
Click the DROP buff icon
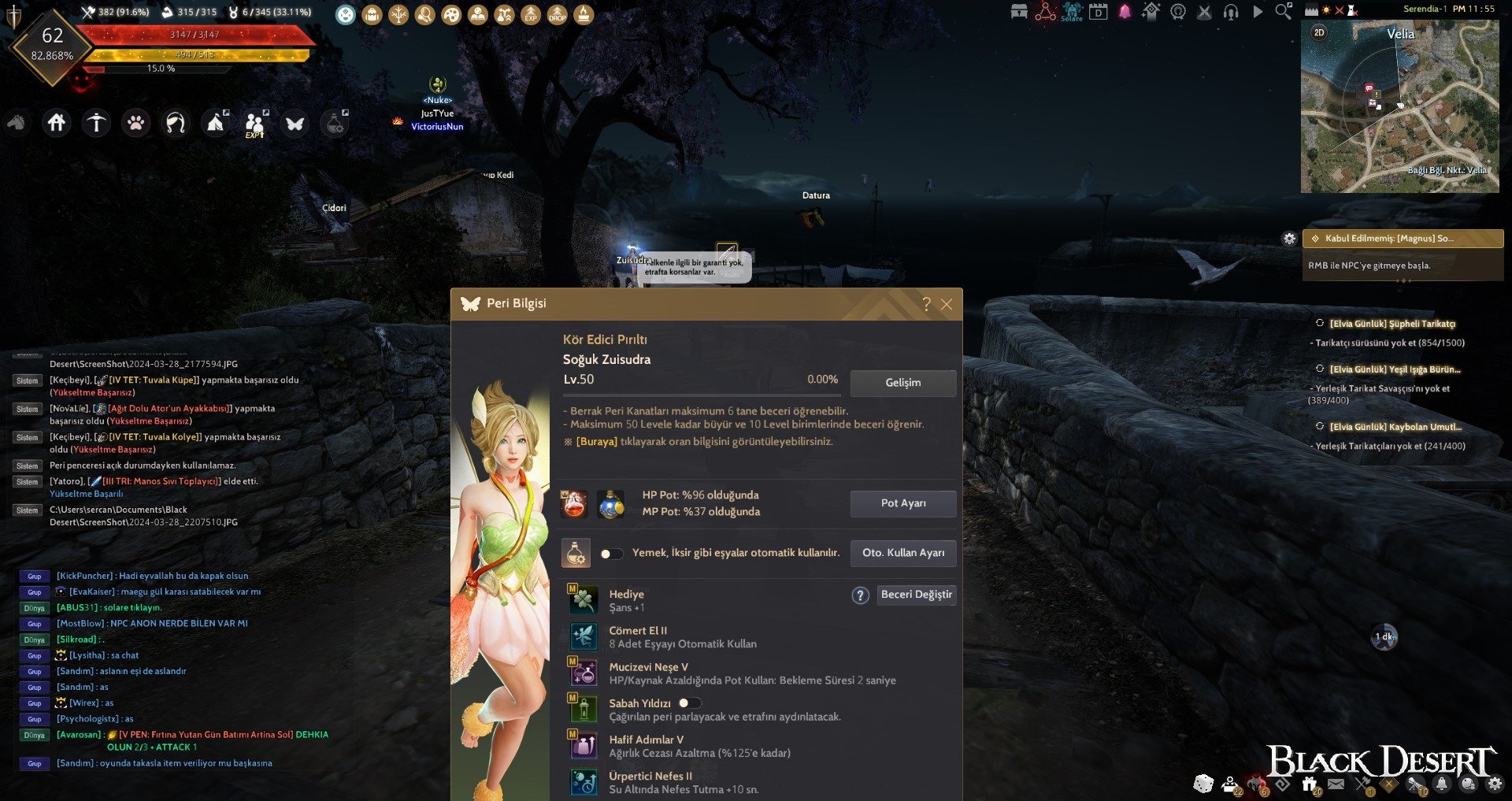click(558, 14)
